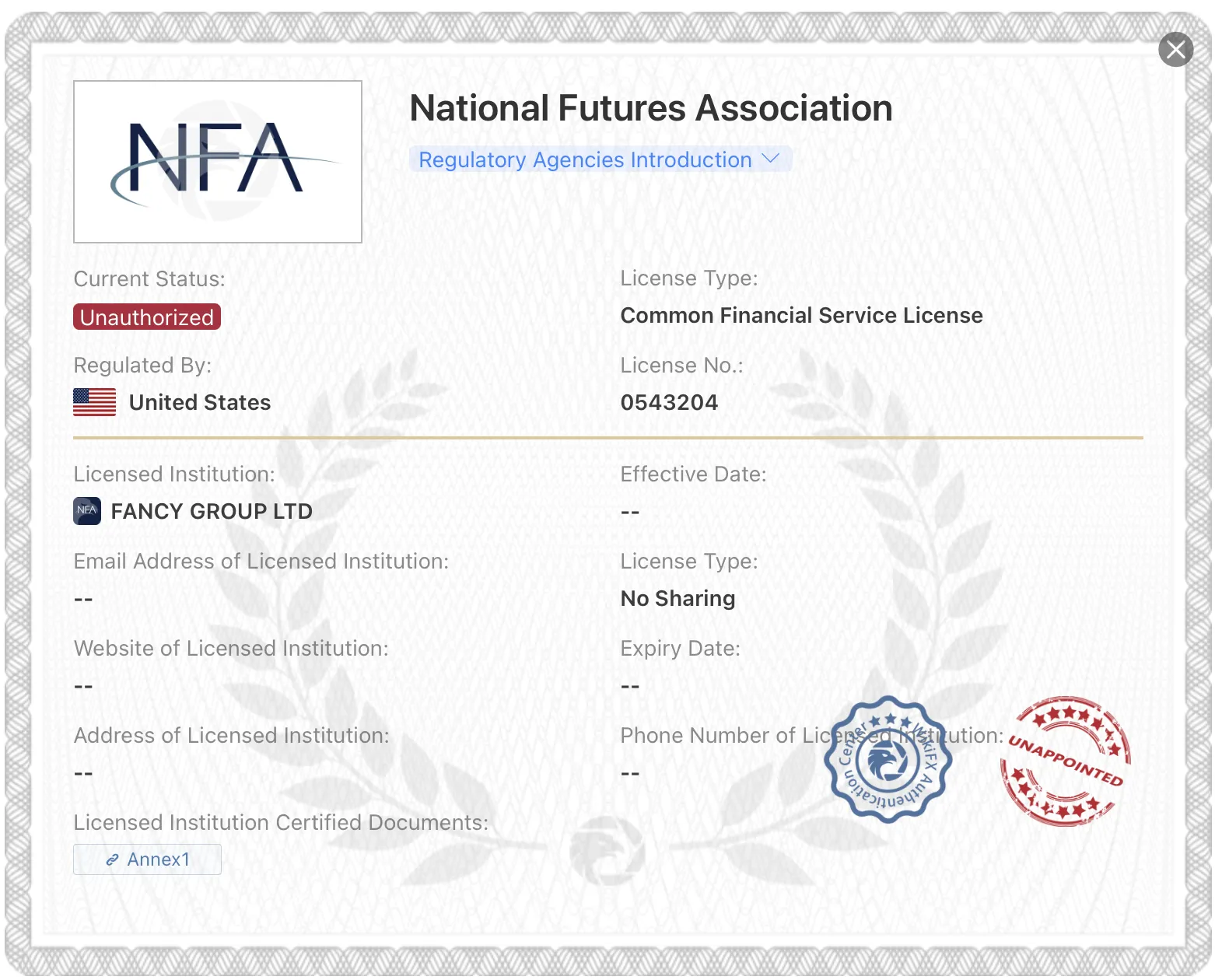Click the license number 0543204

669,402
